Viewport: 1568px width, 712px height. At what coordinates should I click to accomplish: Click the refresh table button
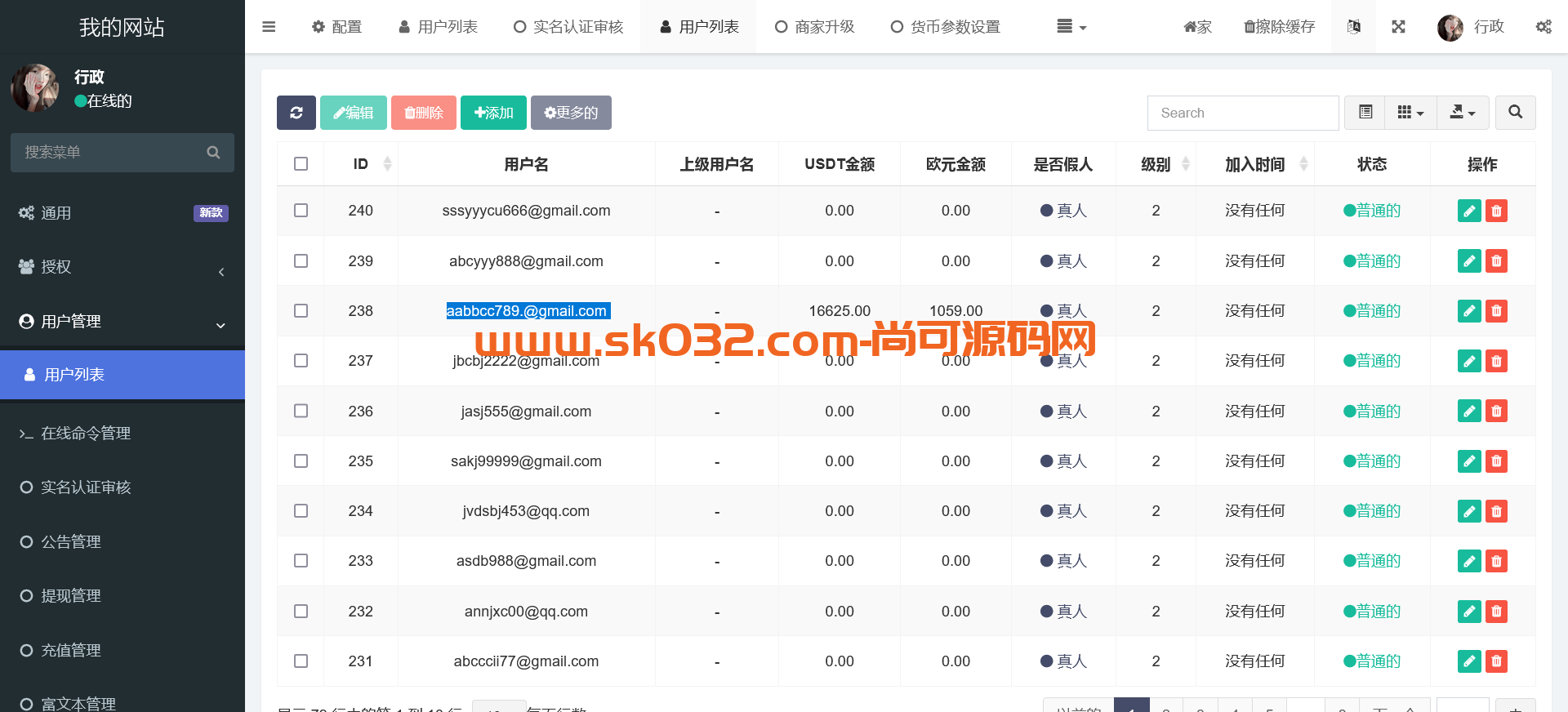point(296,113)
